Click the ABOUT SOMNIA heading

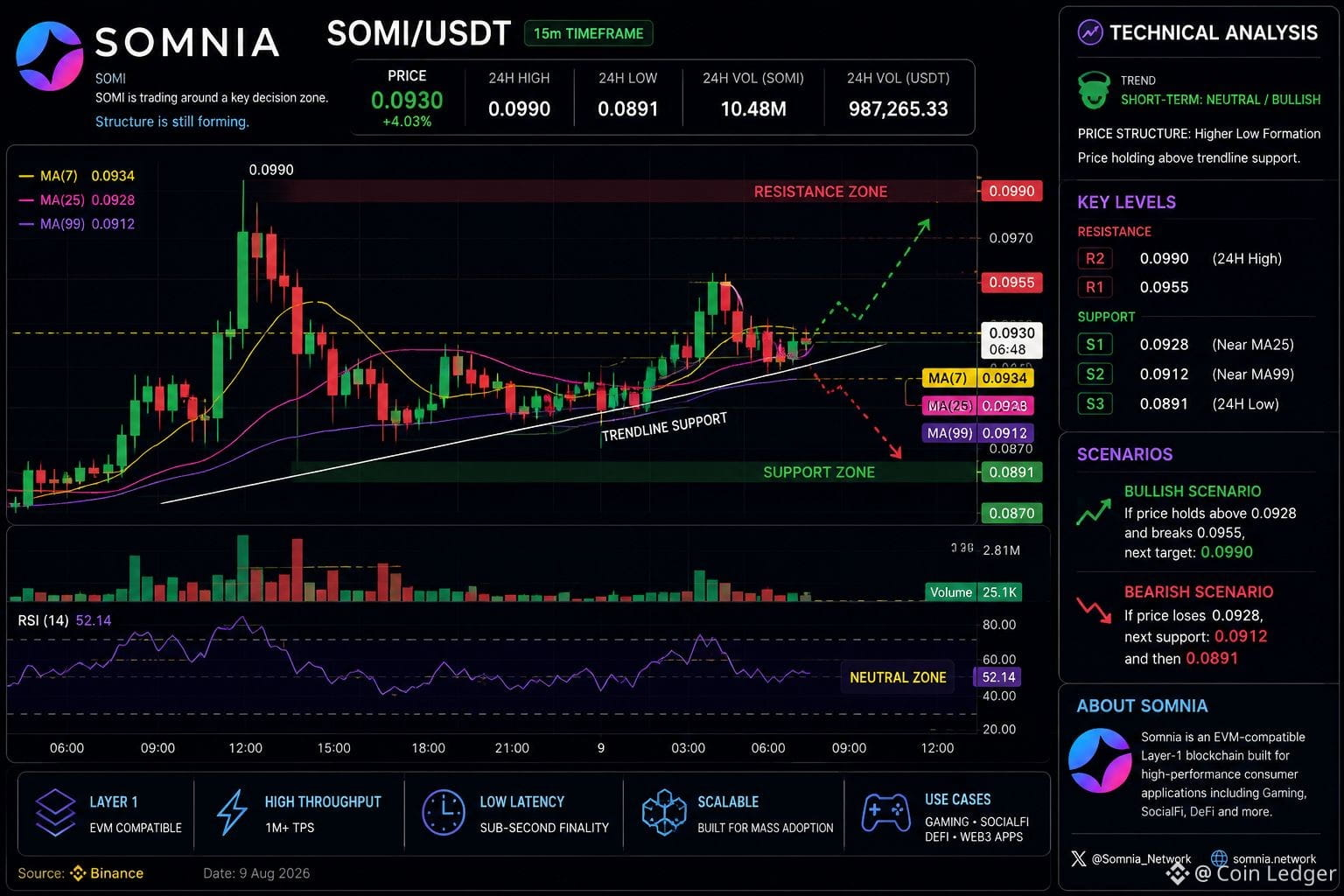(1142, 706)
